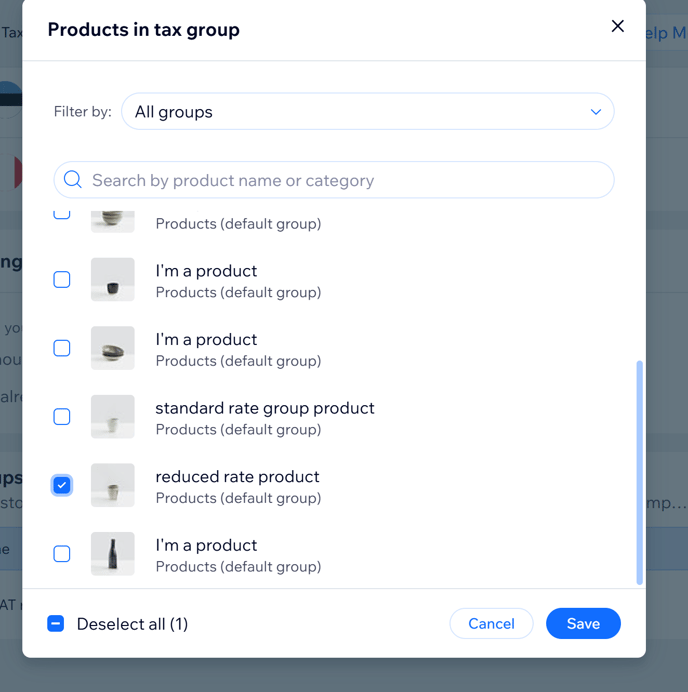Screen dimensions: 688x692
Task: Click the product list vertical scrollbar
Action: (639, 473)
